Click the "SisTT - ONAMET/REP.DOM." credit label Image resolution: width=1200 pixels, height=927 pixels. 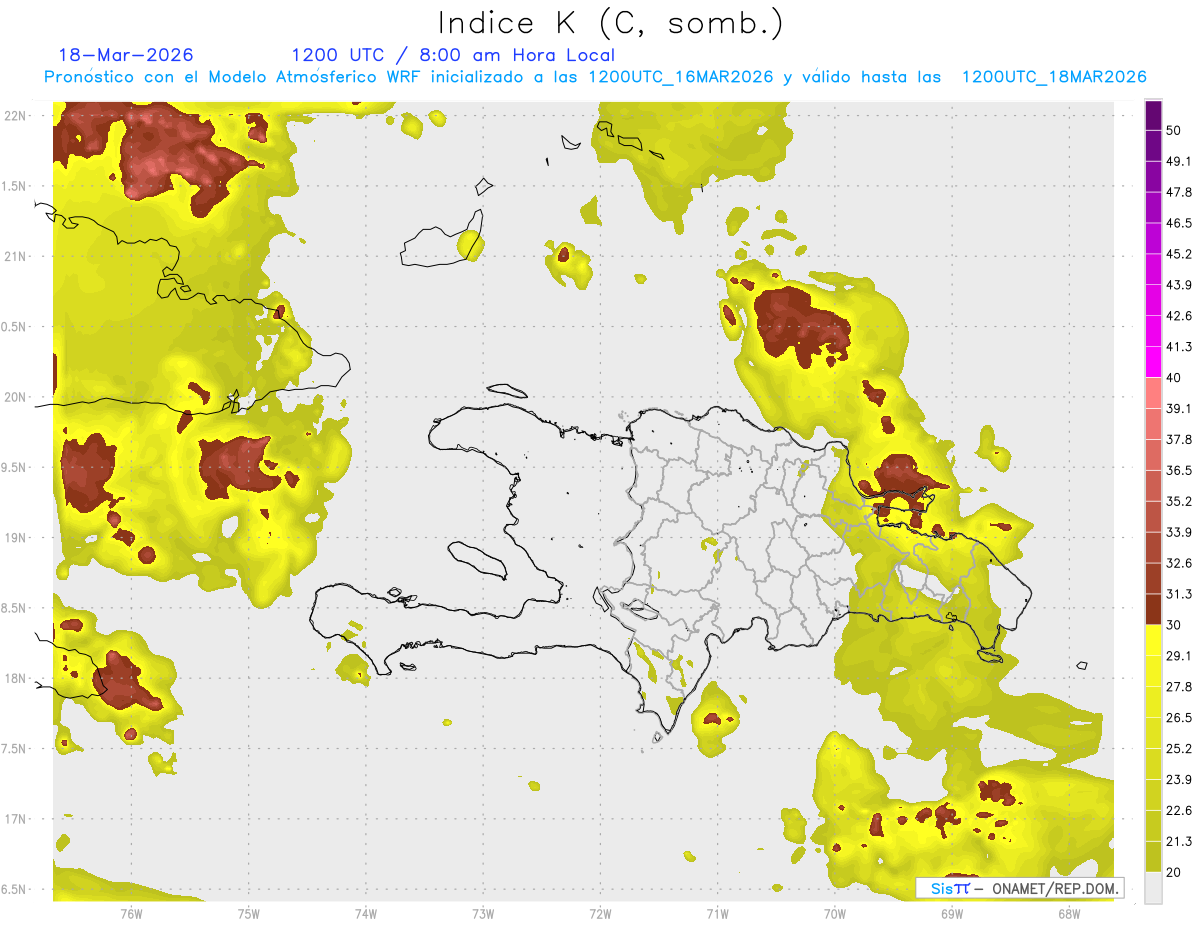coord(1020,888)
